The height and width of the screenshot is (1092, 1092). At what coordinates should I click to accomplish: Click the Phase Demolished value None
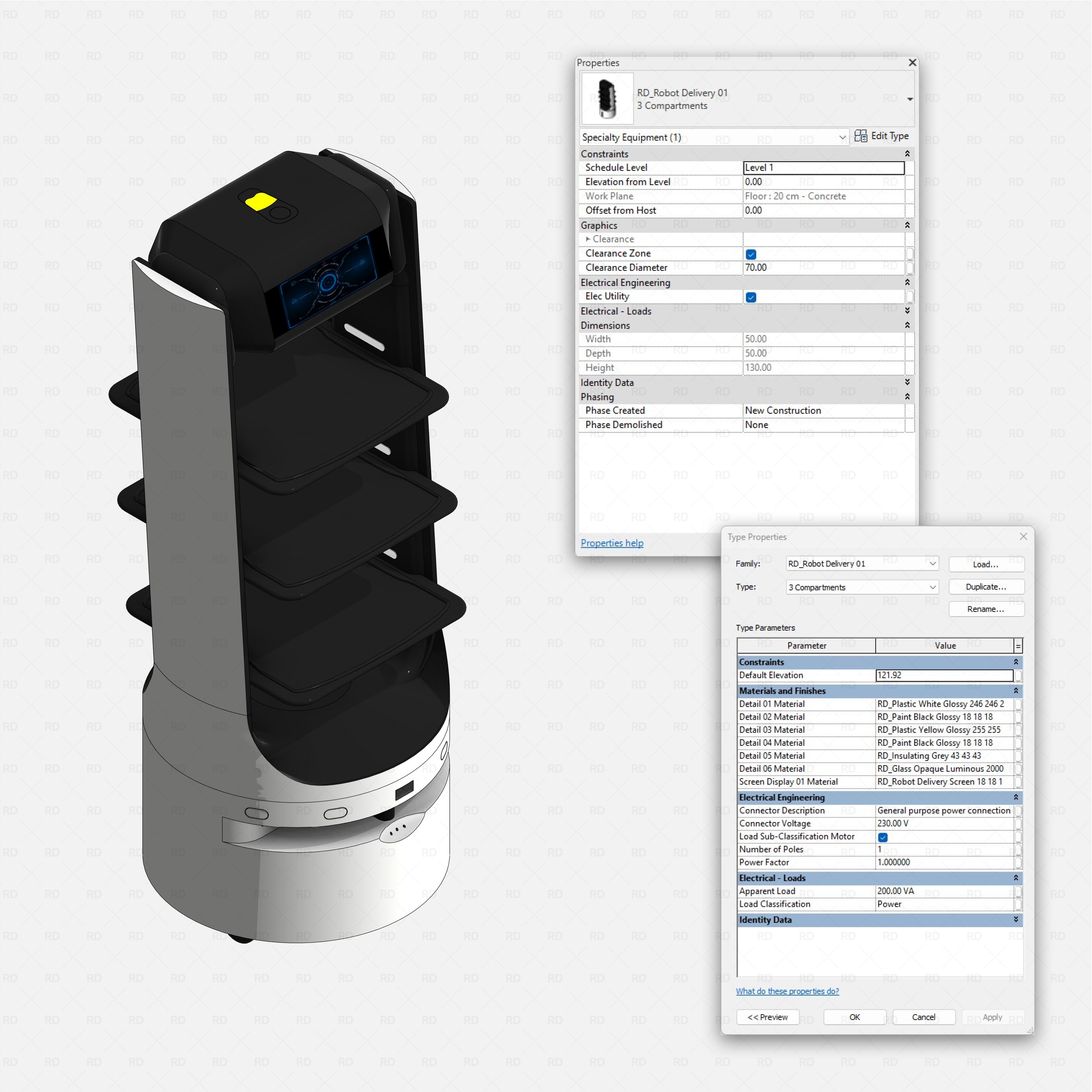click(x=823, y=425)
